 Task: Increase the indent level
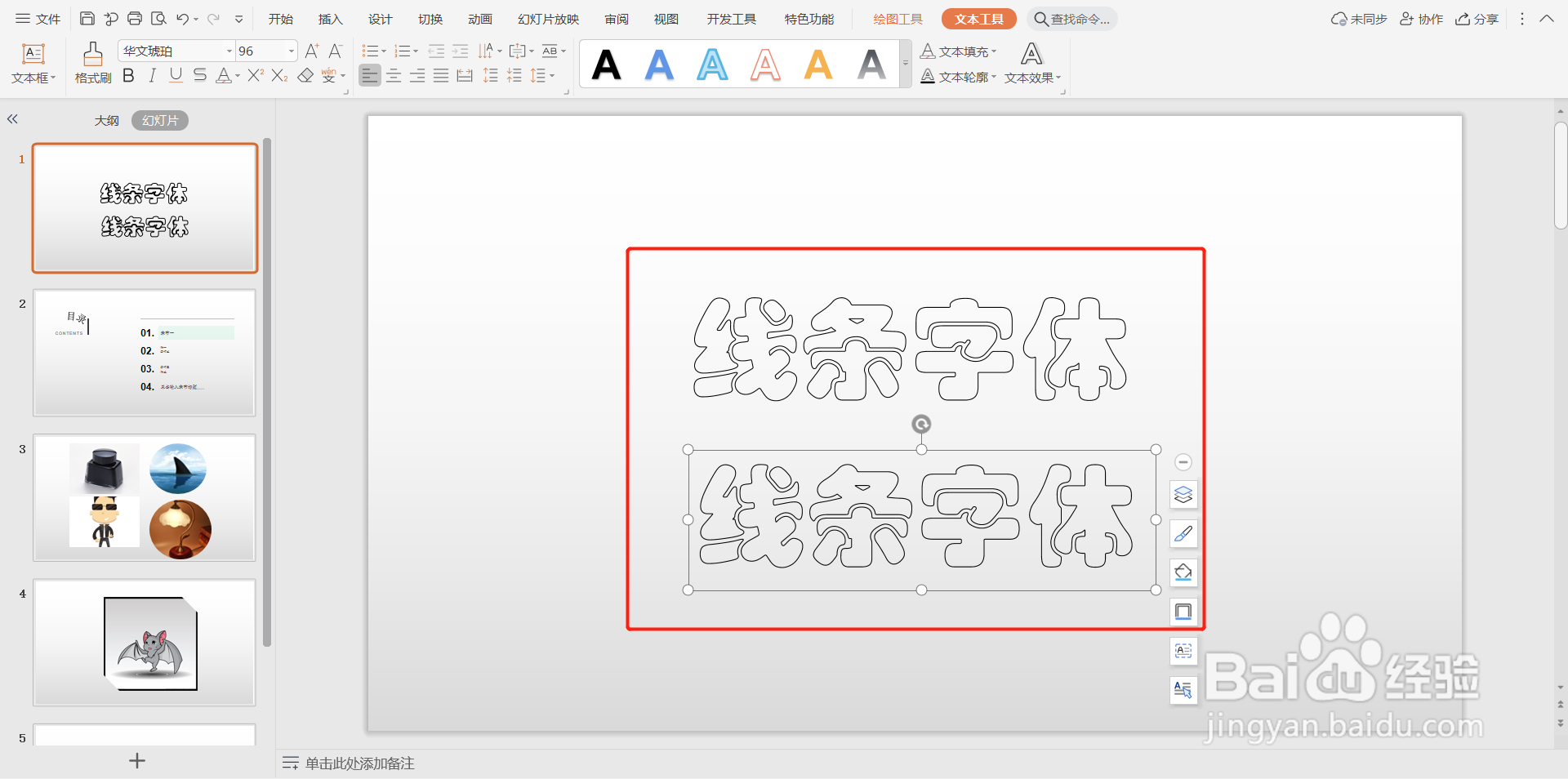[461, 51]
